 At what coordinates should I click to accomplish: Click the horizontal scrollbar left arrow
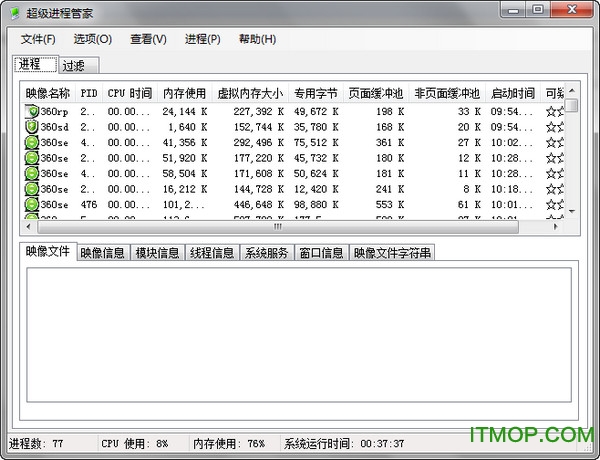coord(28,227)
